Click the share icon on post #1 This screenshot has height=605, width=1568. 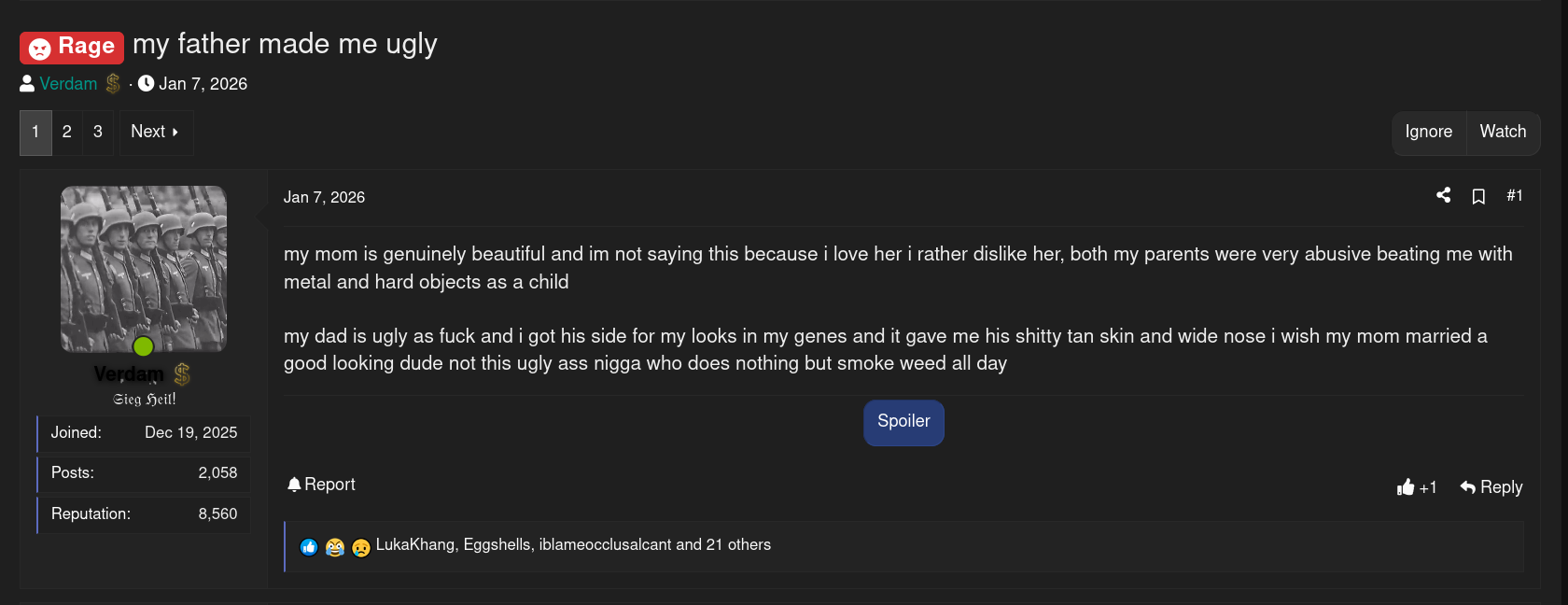[1443, 196]
